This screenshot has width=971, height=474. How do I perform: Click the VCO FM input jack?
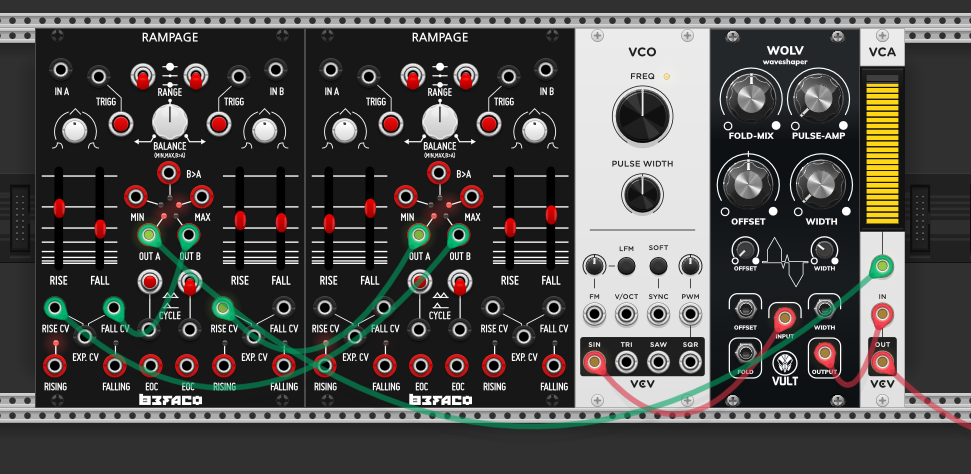594,315
